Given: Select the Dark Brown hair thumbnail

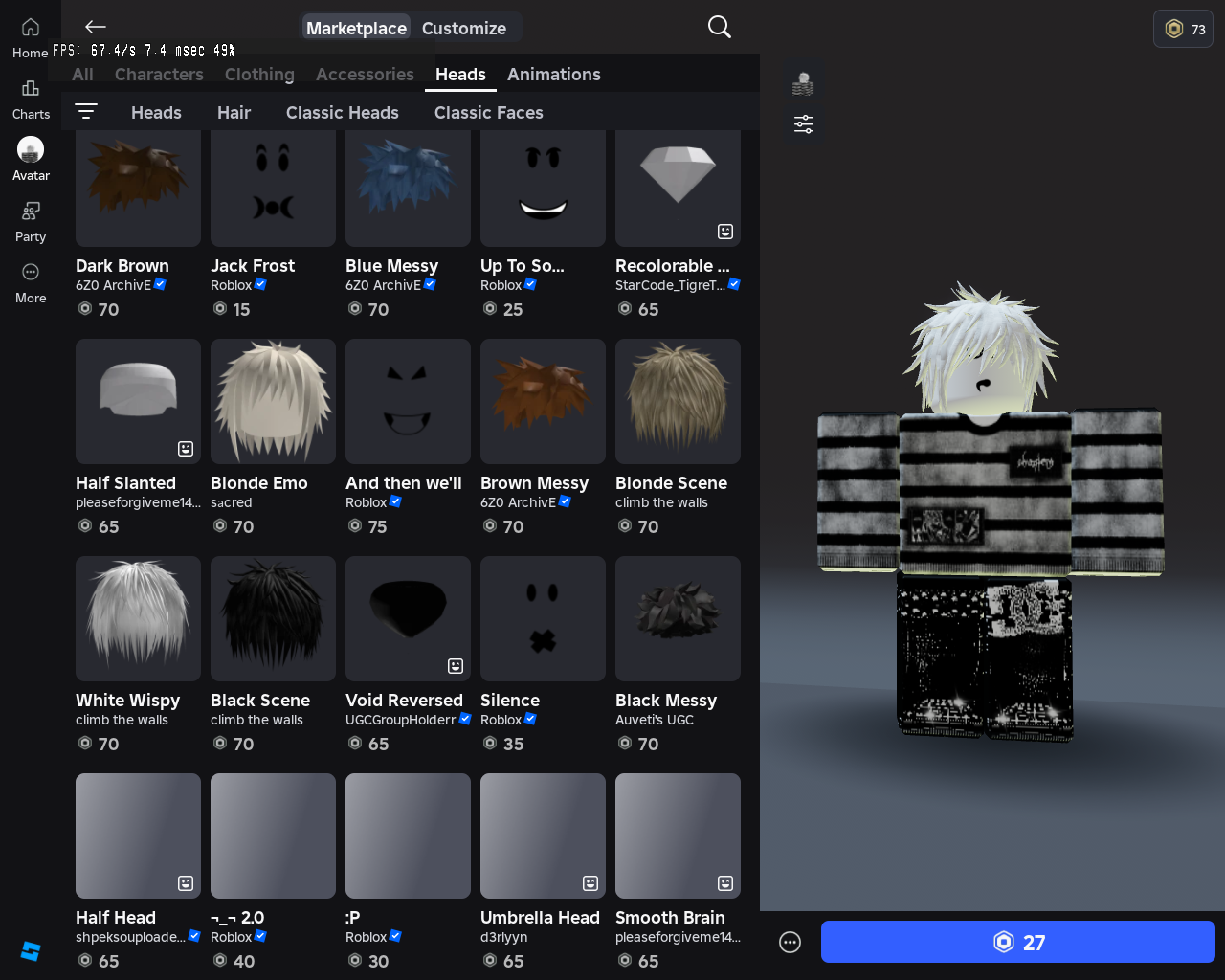Looking at the screenshot, I should [x=138, y=188].
